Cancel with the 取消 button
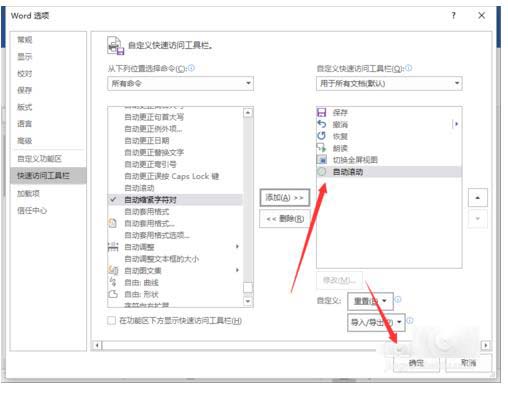The width and height of the screenshot is (508, 395). click(x=468, y=363)
